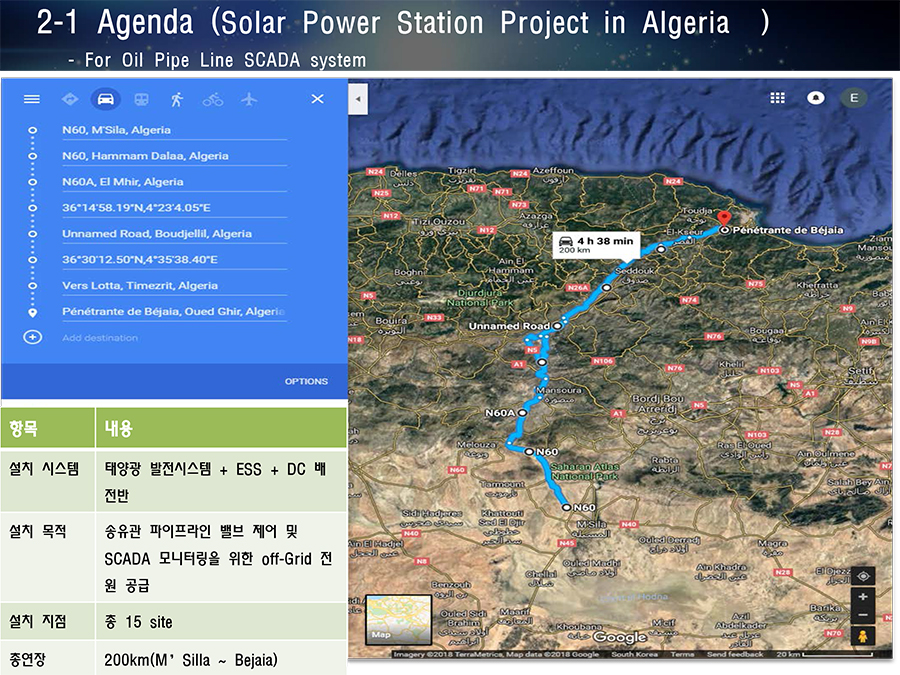Click the Add destination field
Image resolution: width=900 pixels, height=675 pixels.
click(174, 338)
